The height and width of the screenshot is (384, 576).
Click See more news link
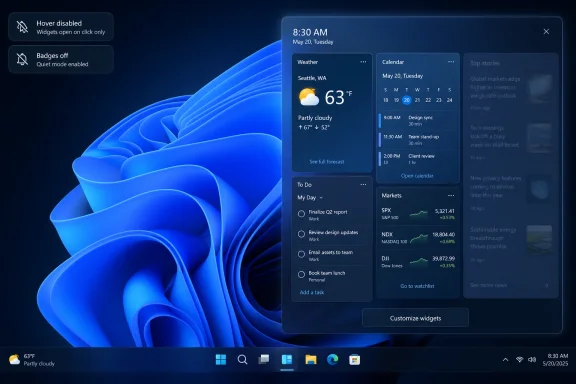click(x=488, y=285)
